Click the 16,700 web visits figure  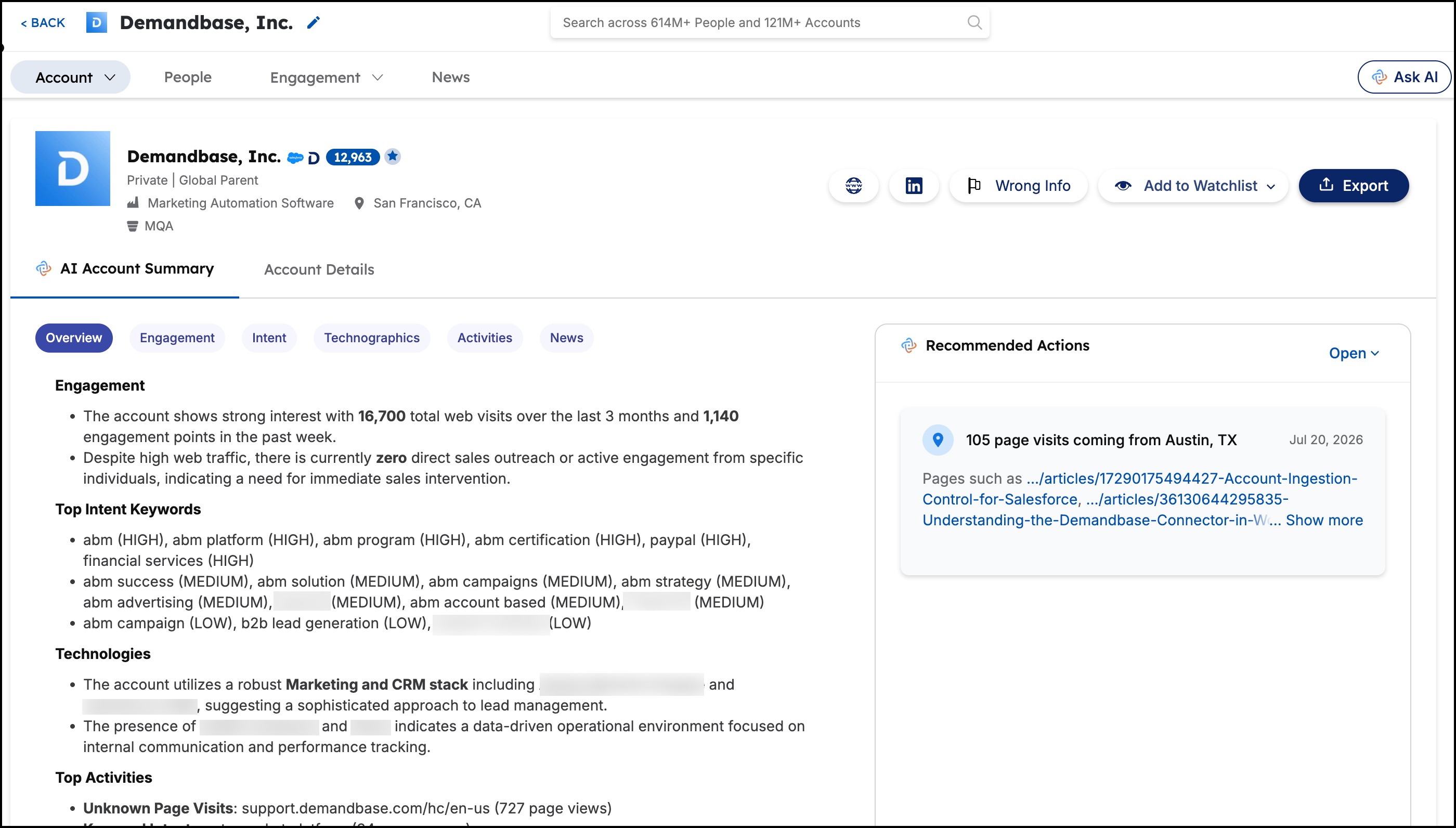point(382,416)
